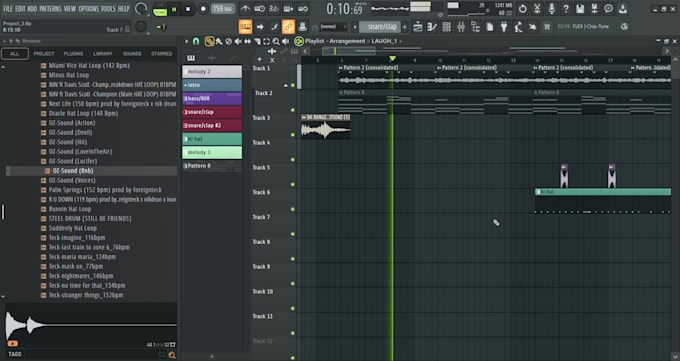
Task: Toggle countdown before recording
Action: click(x=274, y=9)
